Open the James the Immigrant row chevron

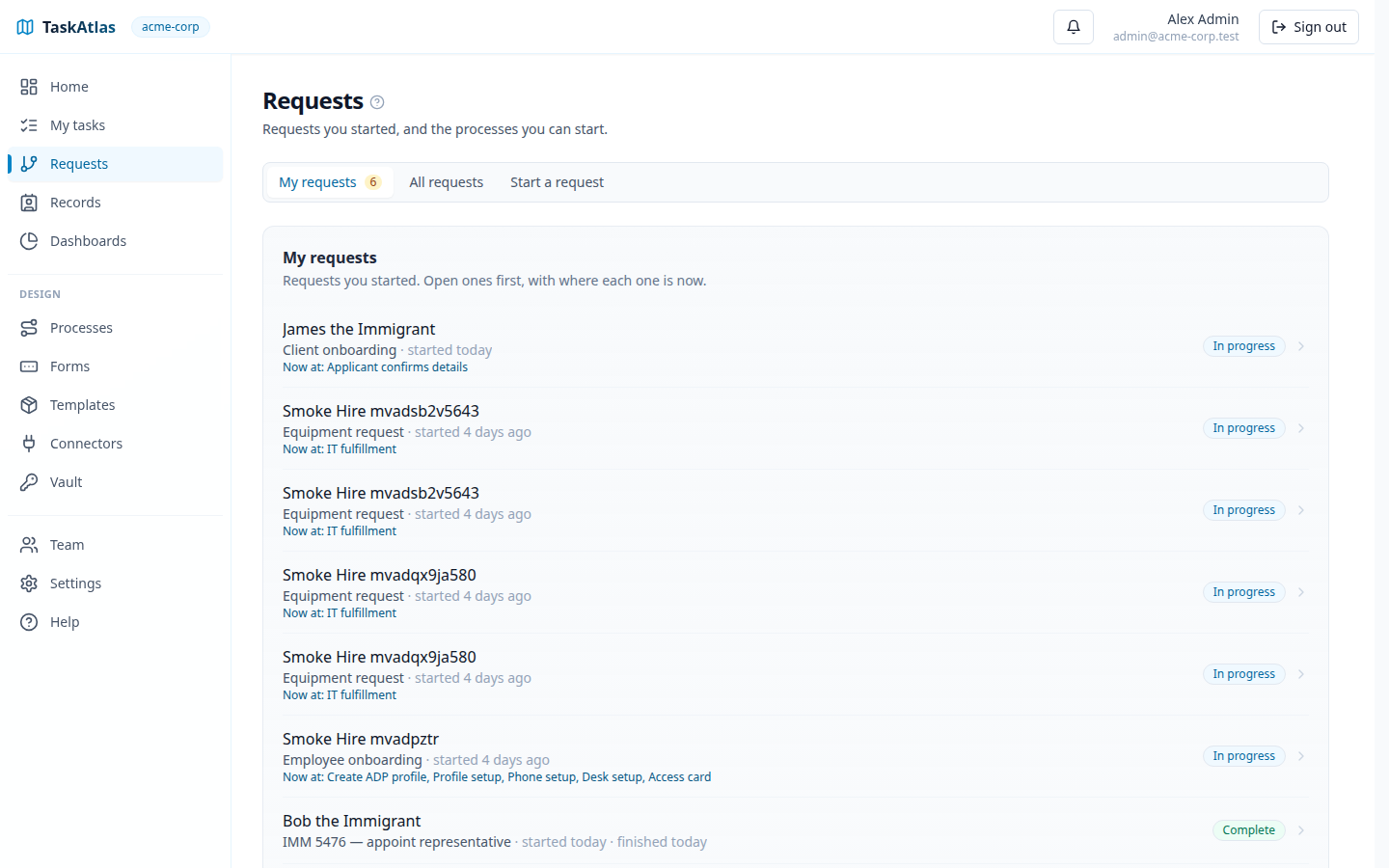click(1301, 346)
